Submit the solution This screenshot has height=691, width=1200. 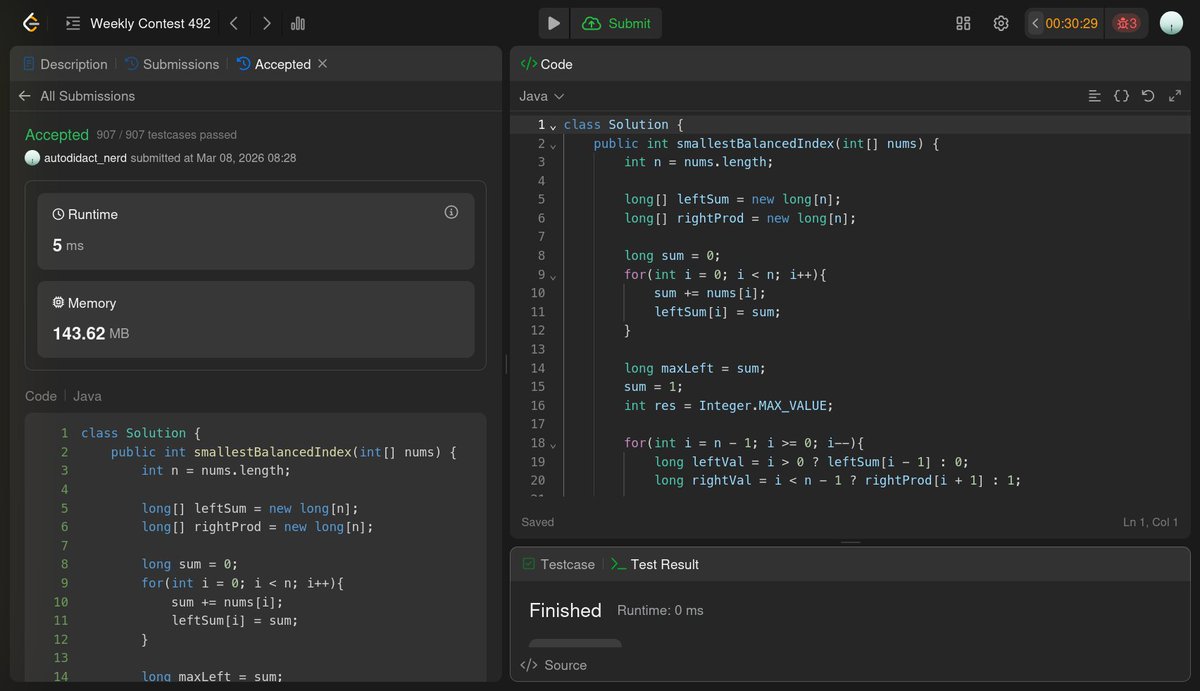617,23
